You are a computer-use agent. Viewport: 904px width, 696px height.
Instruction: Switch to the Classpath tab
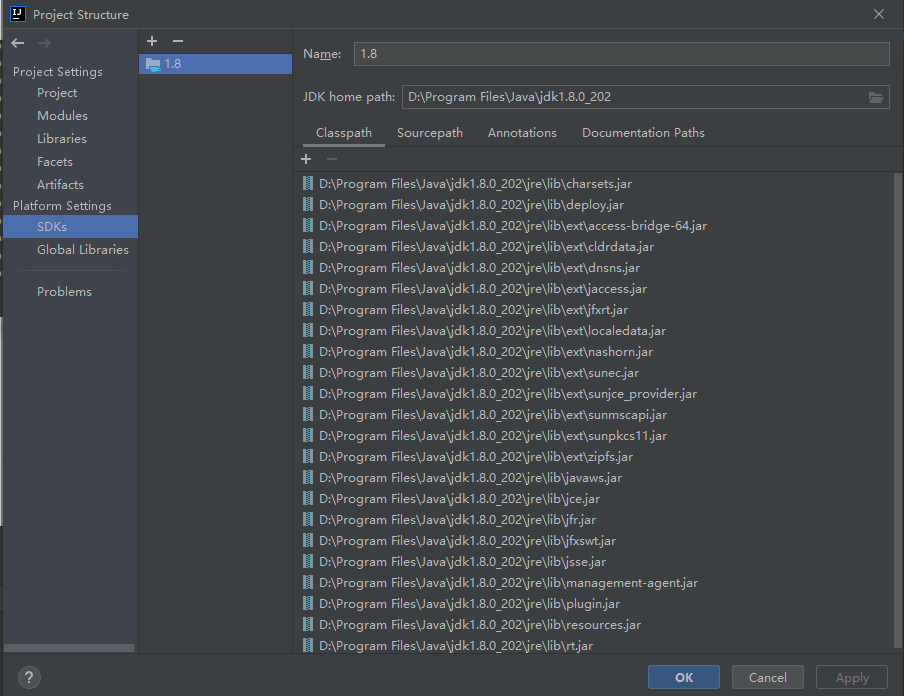(344, 133)
